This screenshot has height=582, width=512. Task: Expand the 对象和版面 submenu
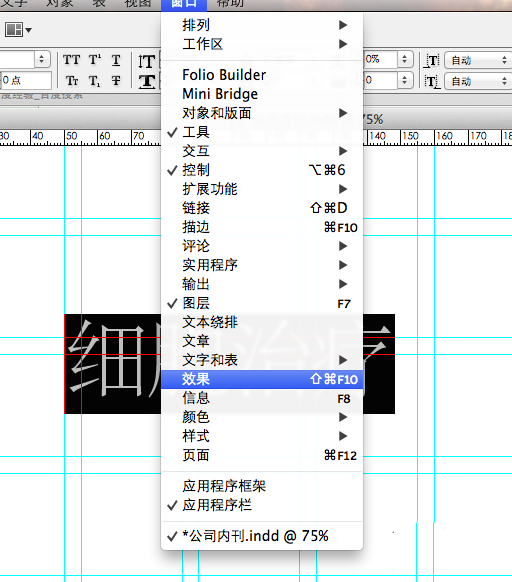262,113
